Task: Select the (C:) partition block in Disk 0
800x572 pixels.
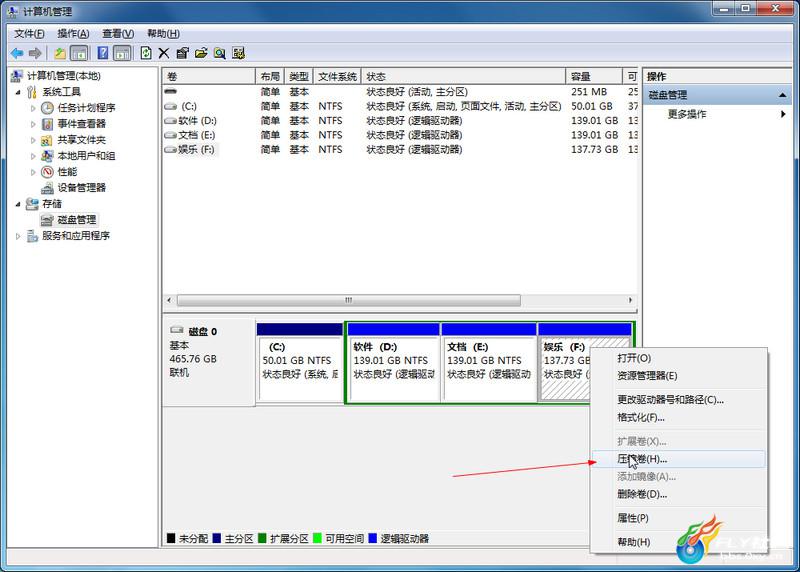Action: click(x=299, y=362)
